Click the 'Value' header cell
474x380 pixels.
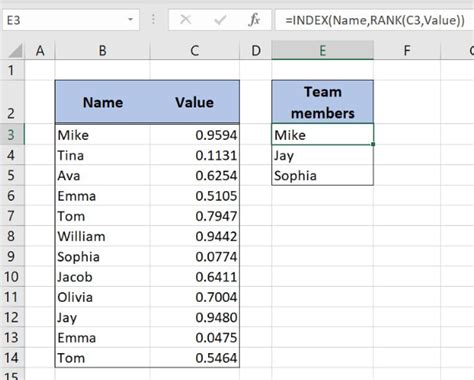(195, 102)
